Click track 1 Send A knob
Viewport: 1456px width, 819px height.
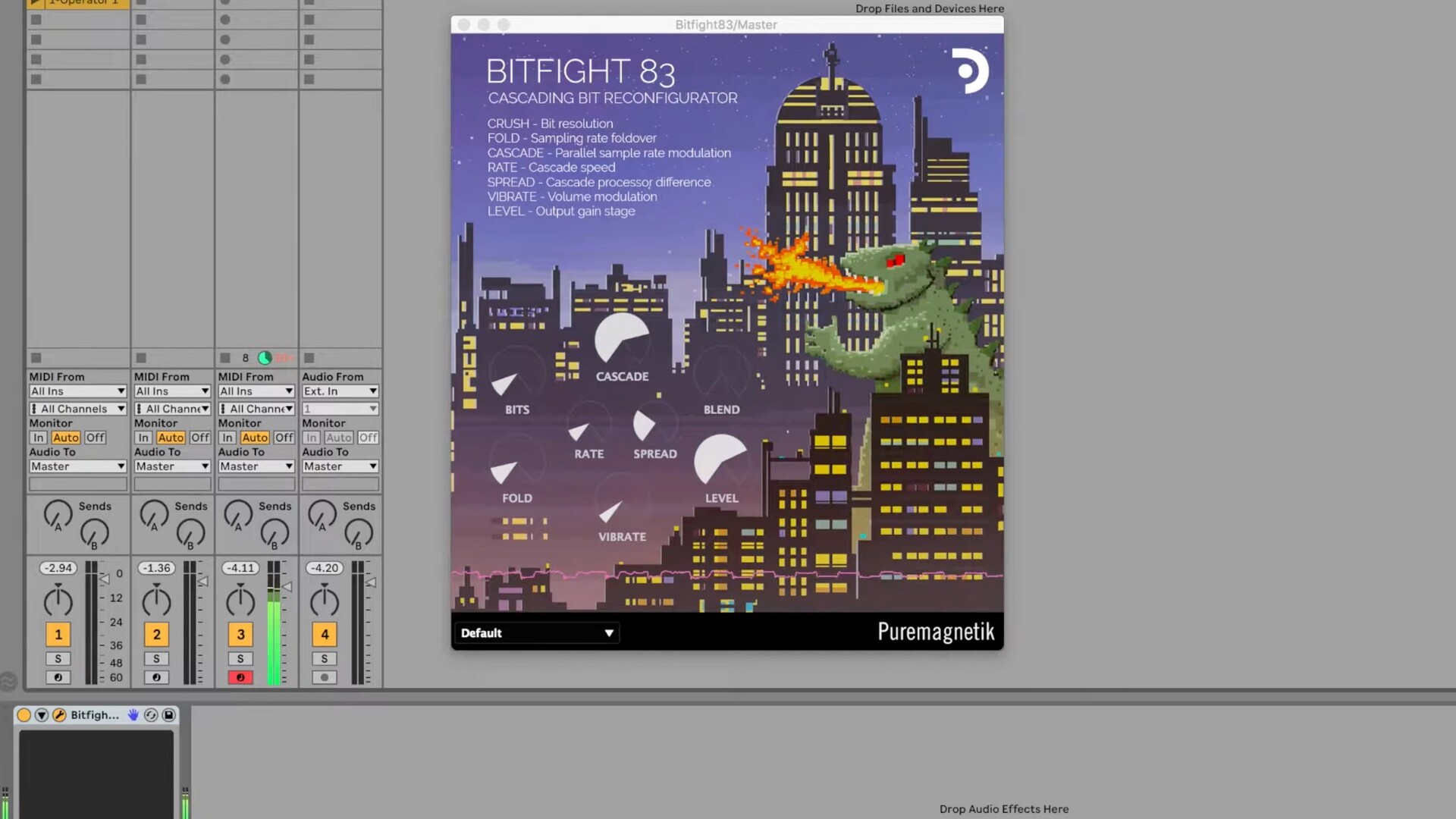pos(58,514)
